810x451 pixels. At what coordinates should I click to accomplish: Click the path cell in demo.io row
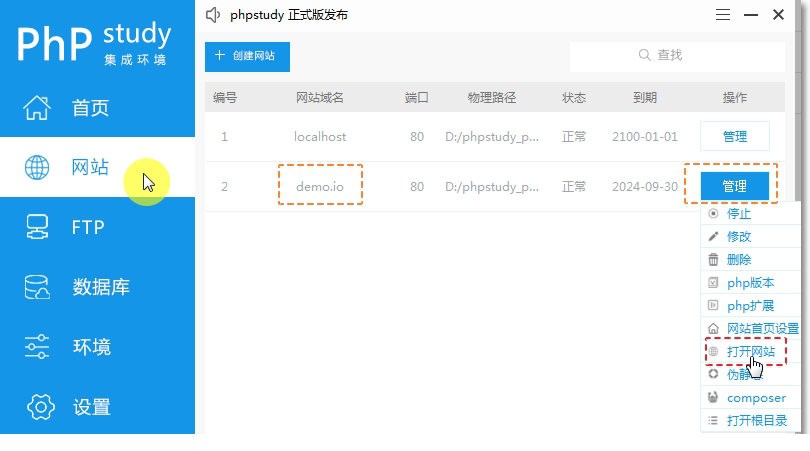coord(492,186)
